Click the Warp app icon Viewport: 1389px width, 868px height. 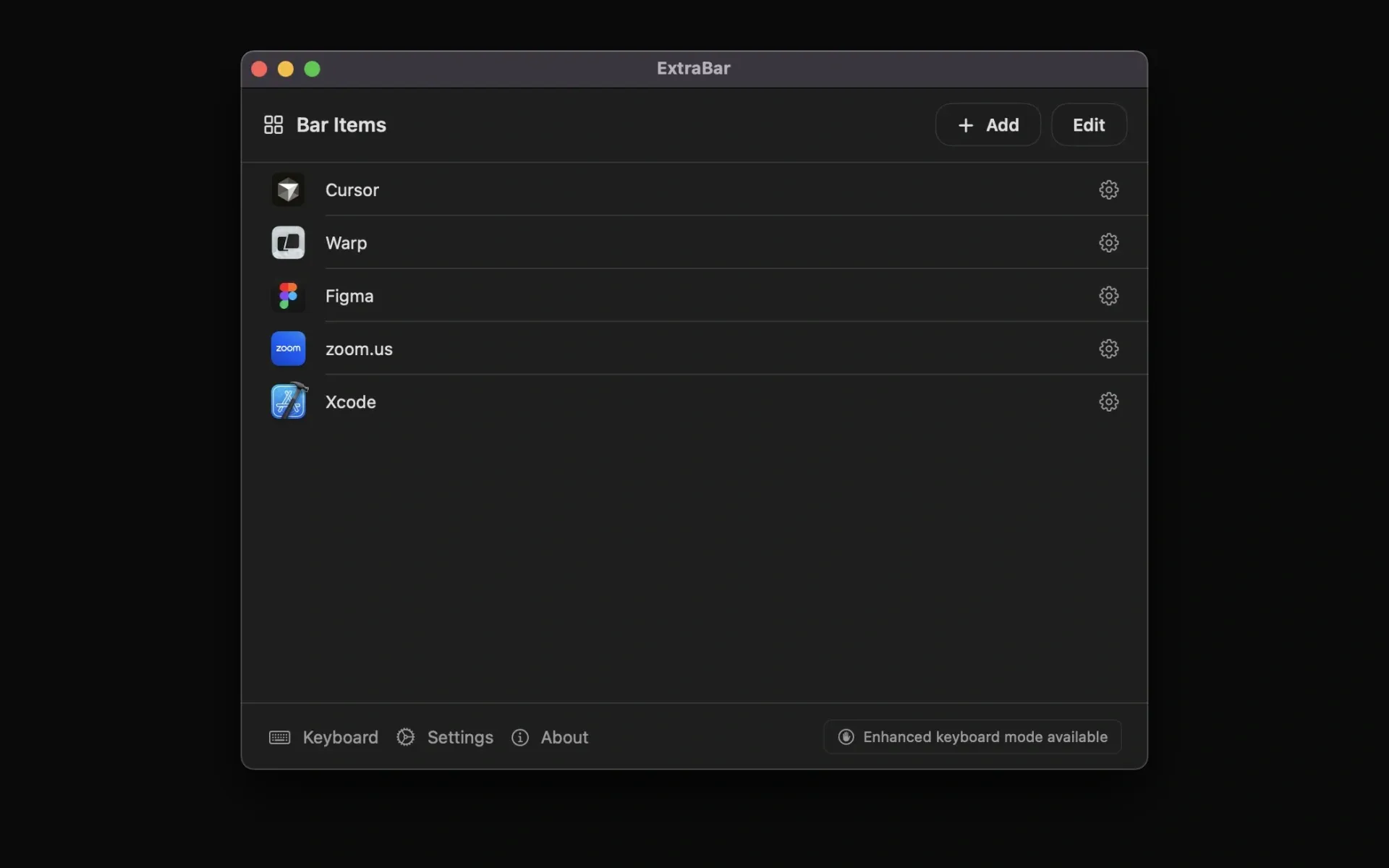click(x=288, y=242)
